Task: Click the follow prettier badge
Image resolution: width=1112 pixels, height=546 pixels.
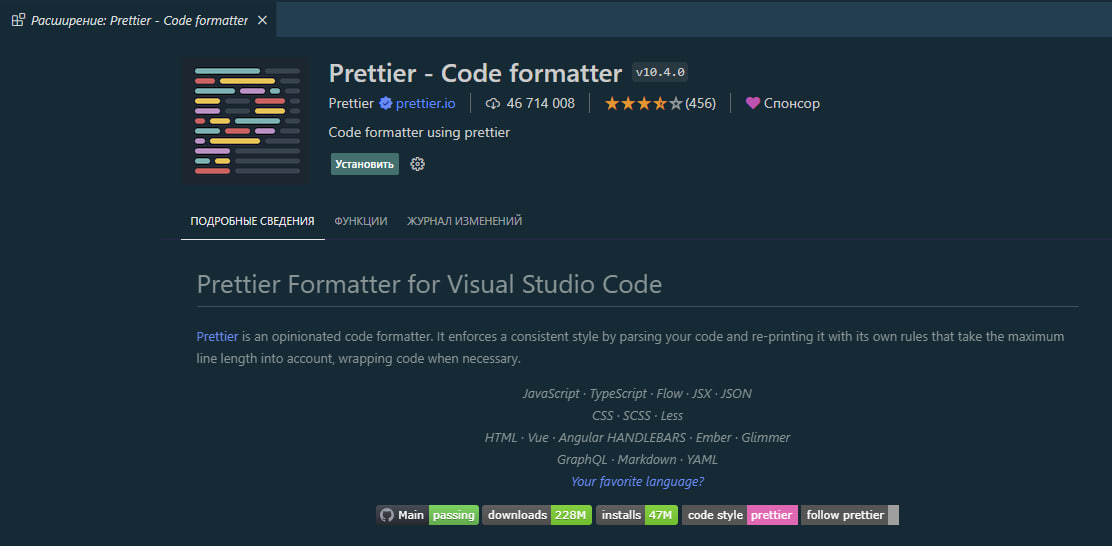Action: pos(850,515)
